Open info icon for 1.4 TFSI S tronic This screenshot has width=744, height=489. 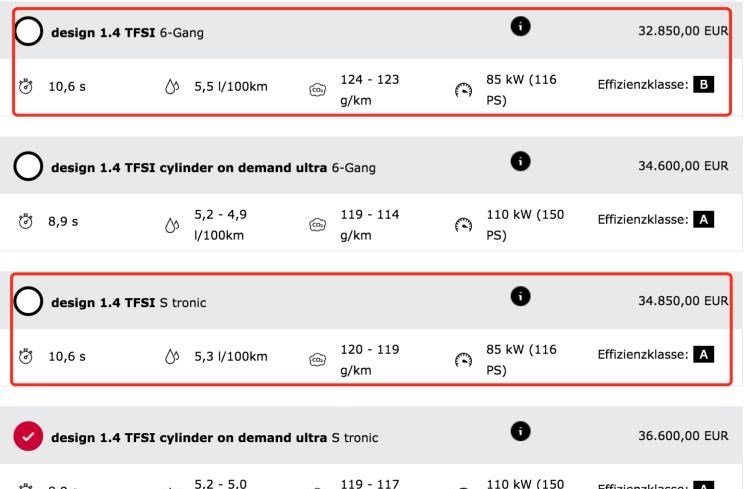(x=521, y=296)
